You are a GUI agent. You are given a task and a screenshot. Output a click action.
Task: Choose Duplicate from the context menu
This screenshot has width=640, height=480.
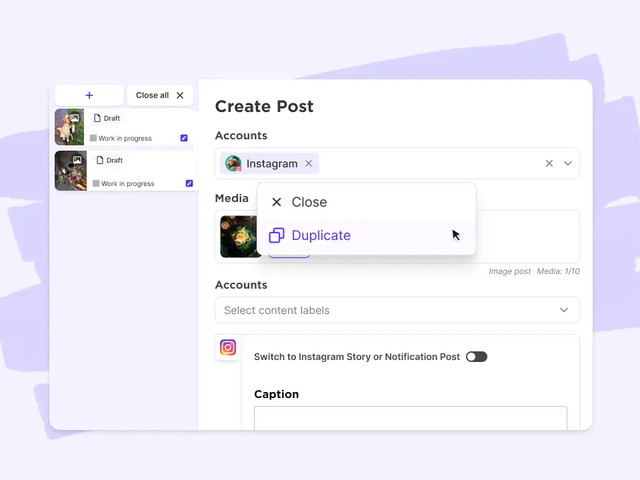[366, 236]
